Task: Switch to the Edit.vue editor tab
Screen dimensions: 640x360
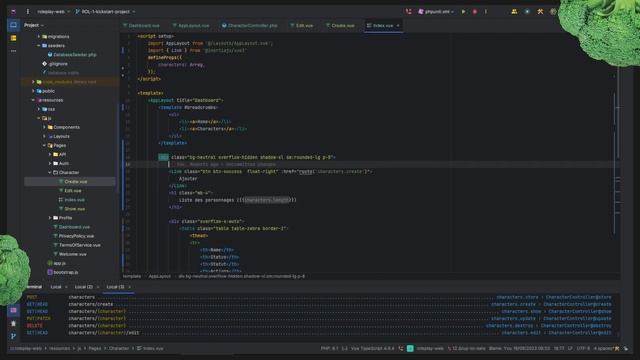Action: (x=302, y=25)
